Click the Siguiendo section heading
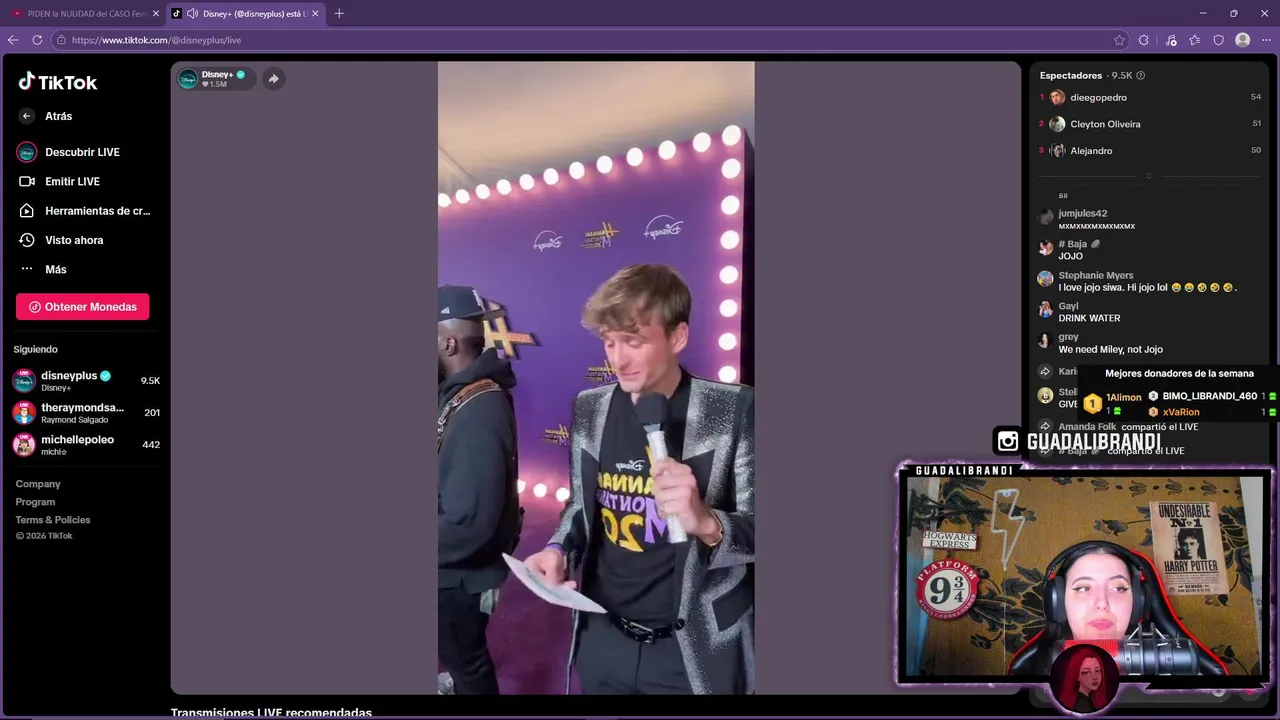Image resolution: width=1280 pixels, height=720 pixels. tap(36, 349)
